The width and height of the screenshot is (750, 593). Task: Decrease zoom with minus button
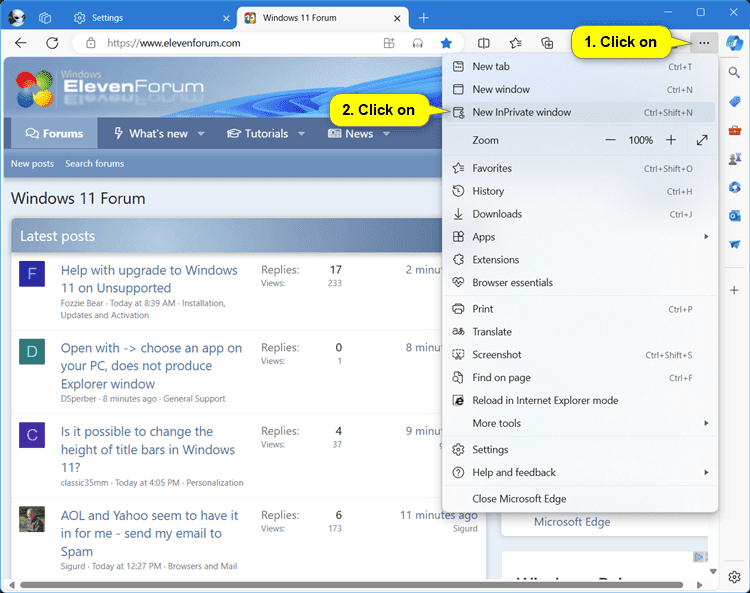pyautogui.click(x=610, y=140)
